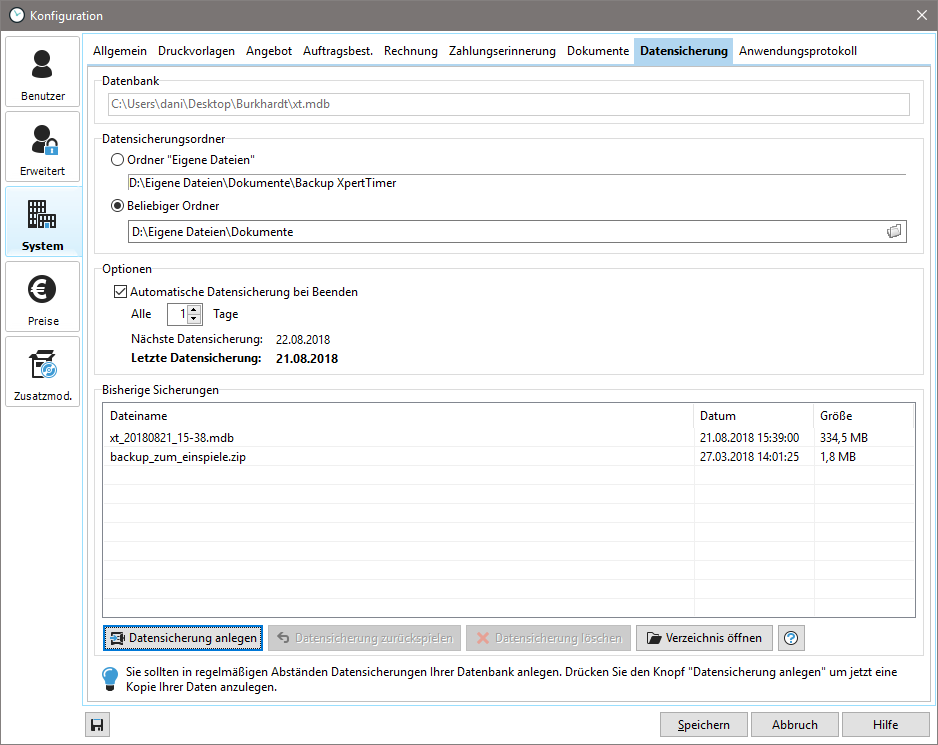
Task: Click the lightbulb hint icon
Action: point(109,678)
